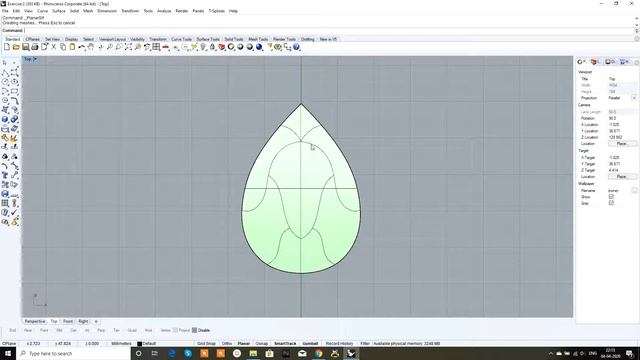Switch to the Solid Tools toolbar tab
640x360 pixels.
234,39
